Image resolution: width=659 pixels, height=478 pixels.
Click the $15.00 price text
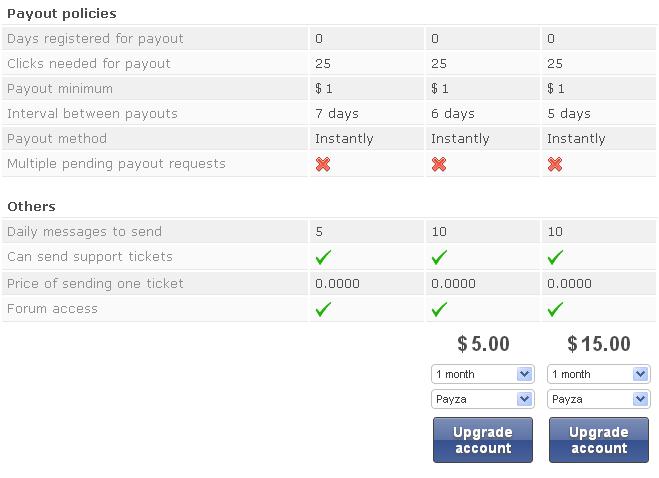(599, 344)
